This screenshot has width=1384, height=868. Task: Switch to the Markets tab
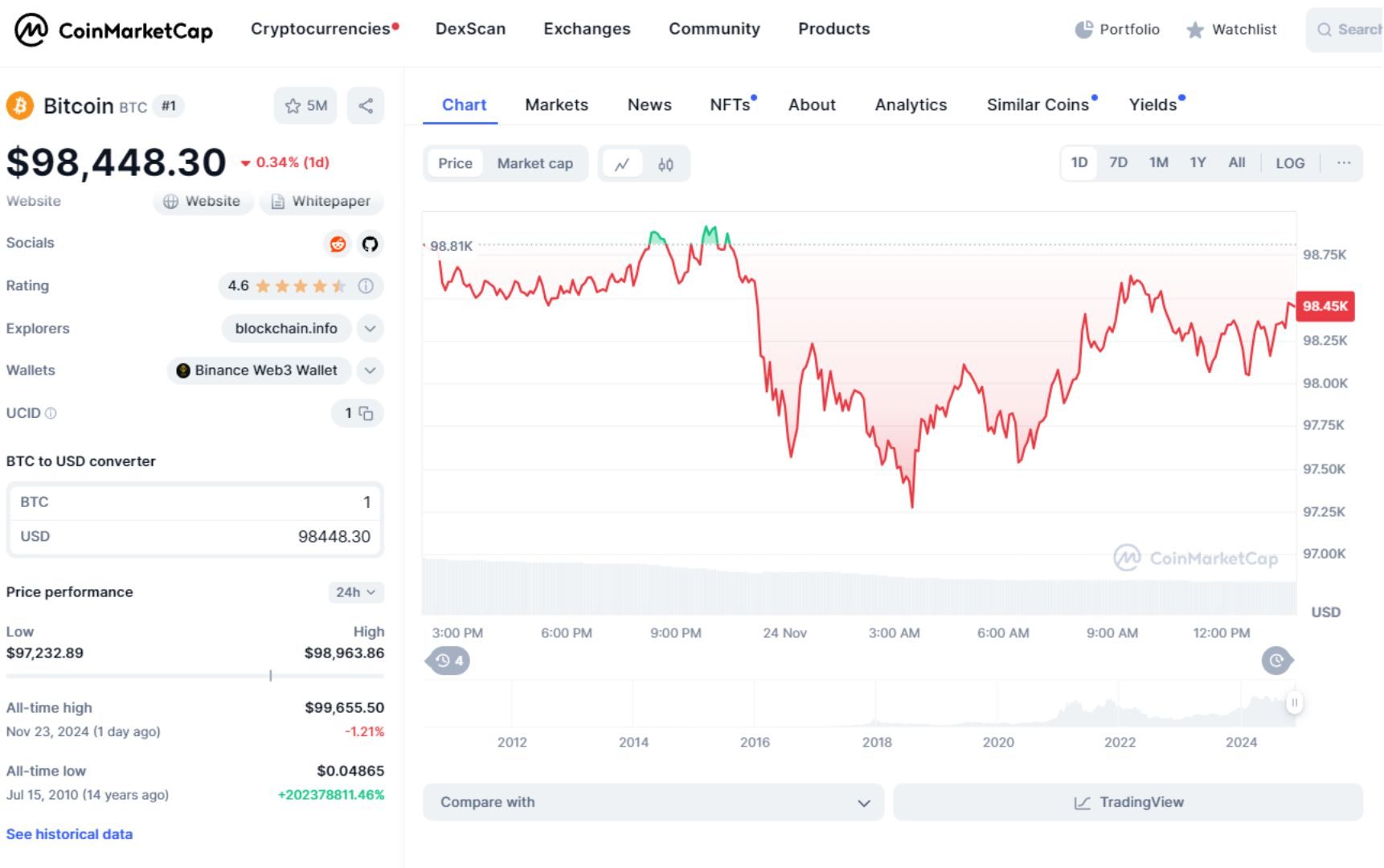coord(556,104)
